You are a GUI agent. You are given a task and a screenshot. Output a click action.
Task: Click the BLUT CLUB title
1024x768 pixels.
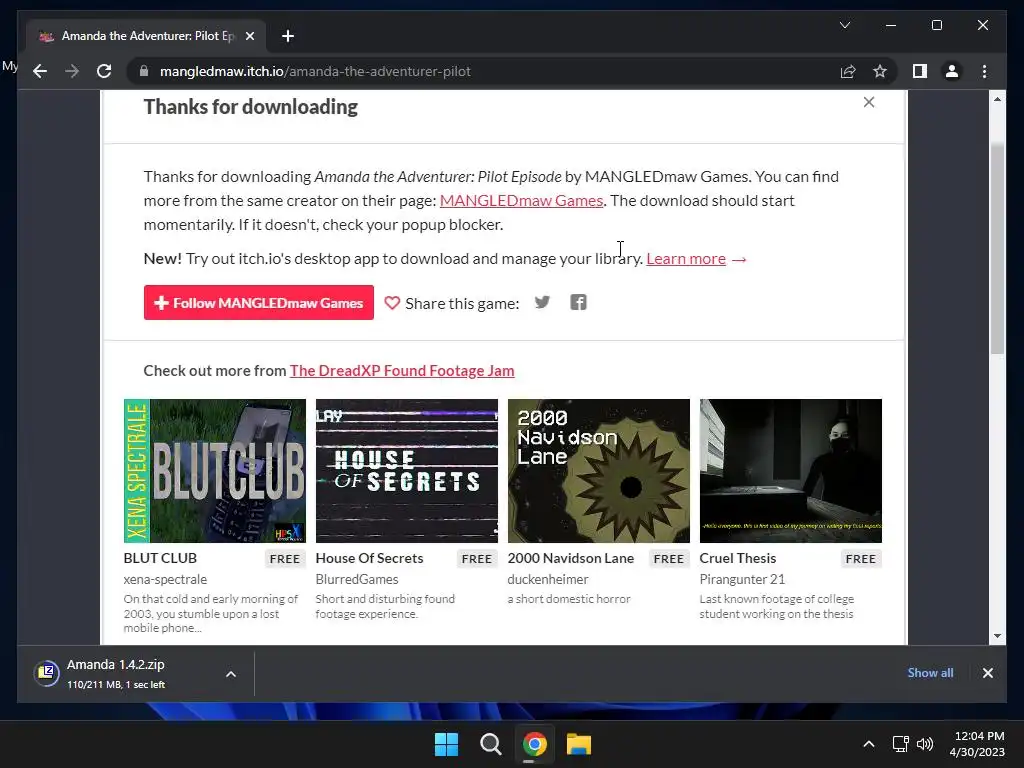coord(160,558)
